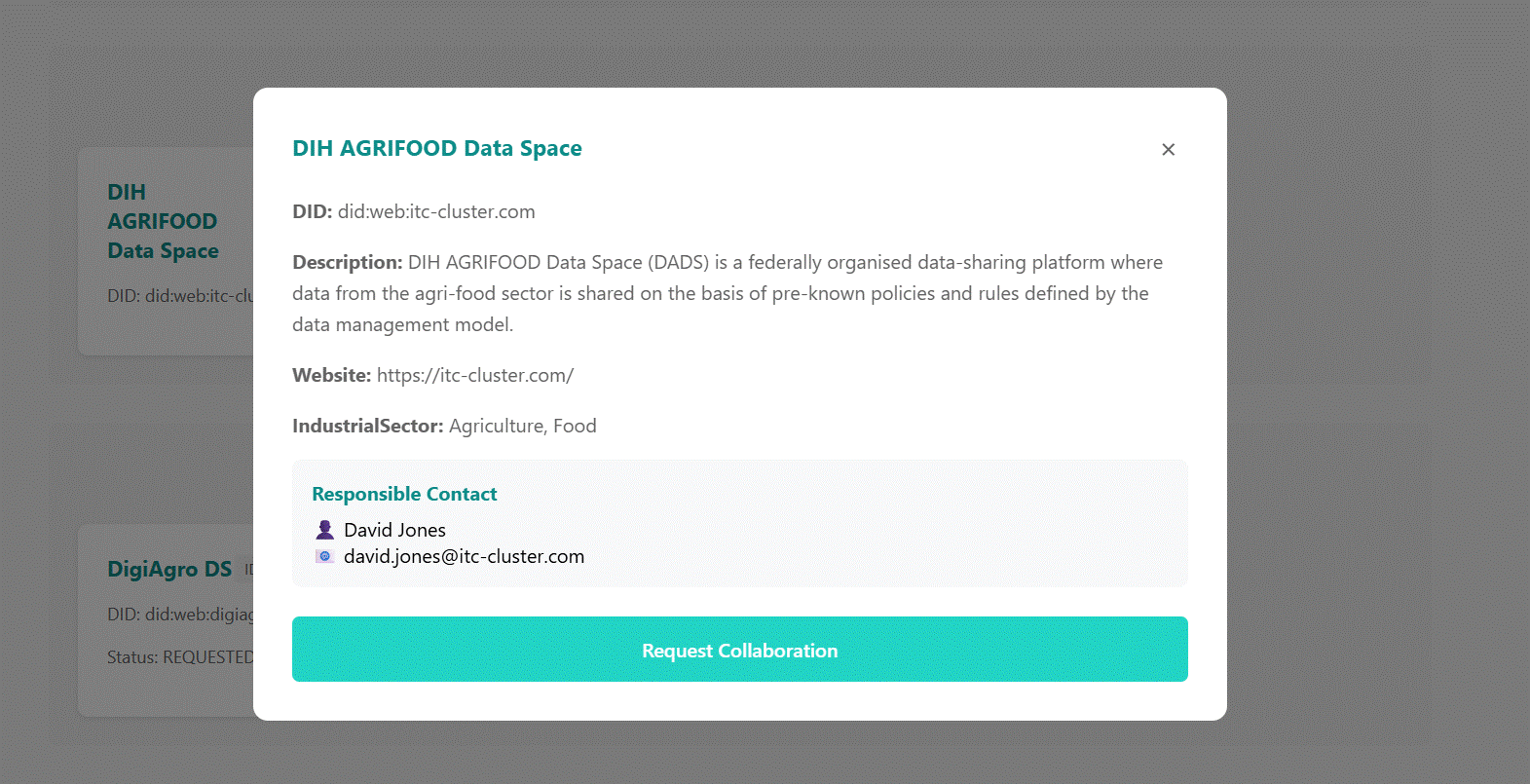Select the DigiAgro DS card title
The height and width of the screenshot is (784, 1530).
(169, 569)
